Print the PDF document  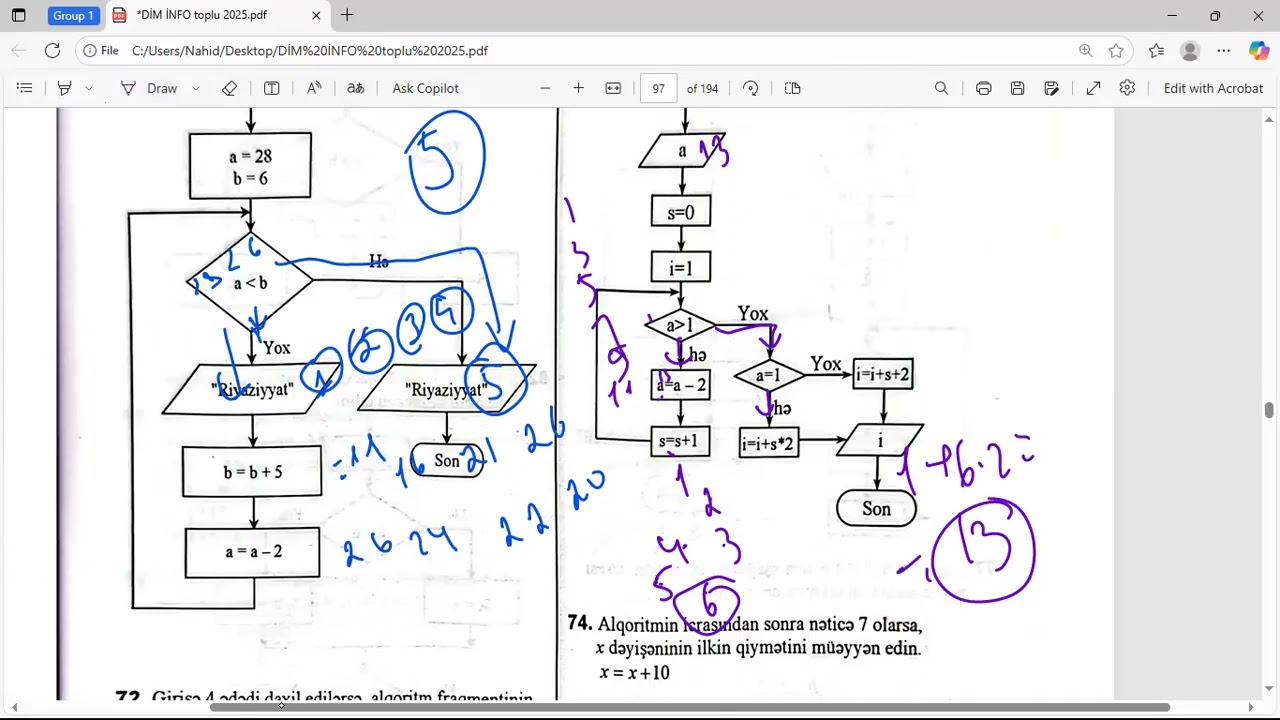[983, 88]
